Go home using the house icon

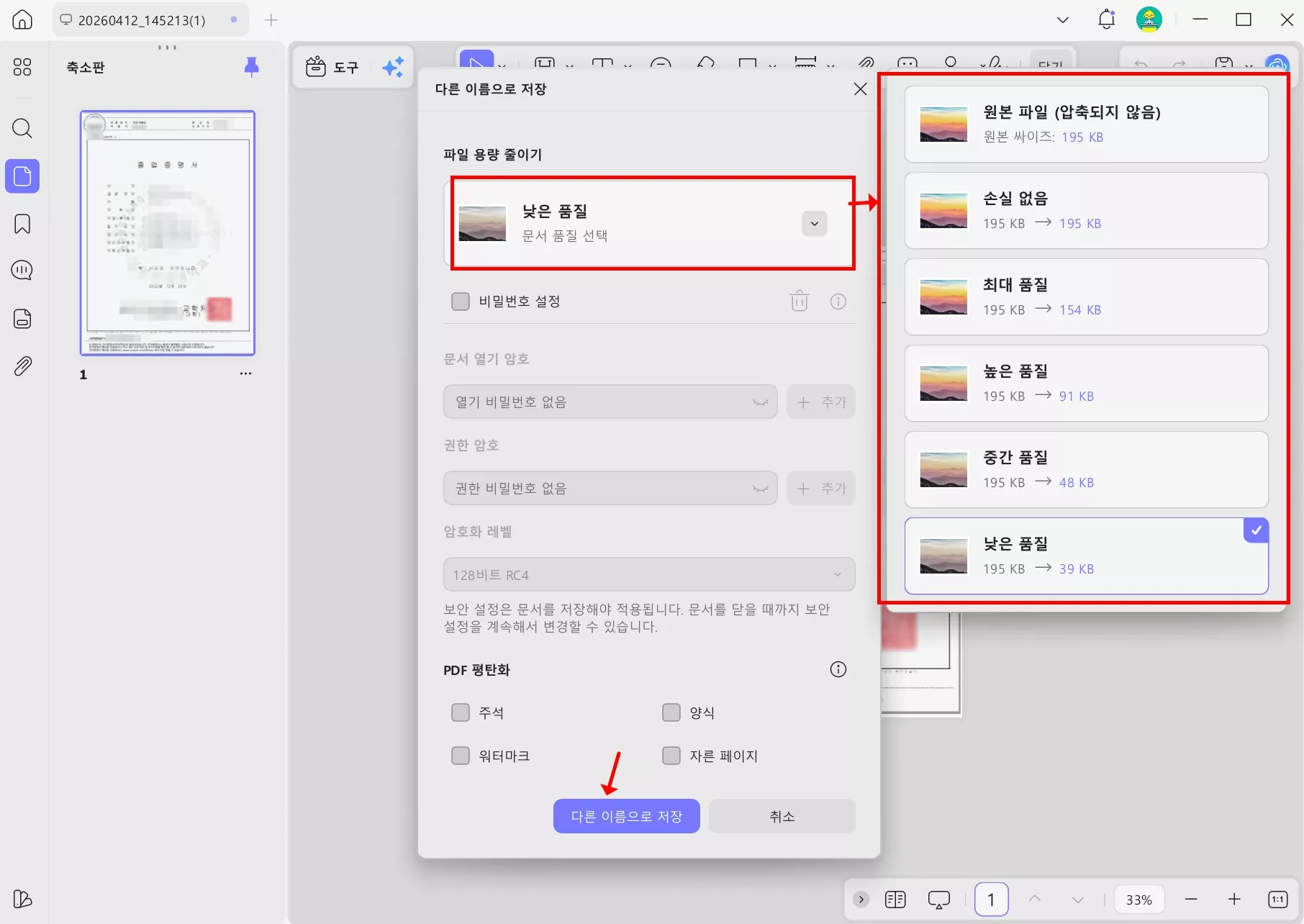point(22,19)
